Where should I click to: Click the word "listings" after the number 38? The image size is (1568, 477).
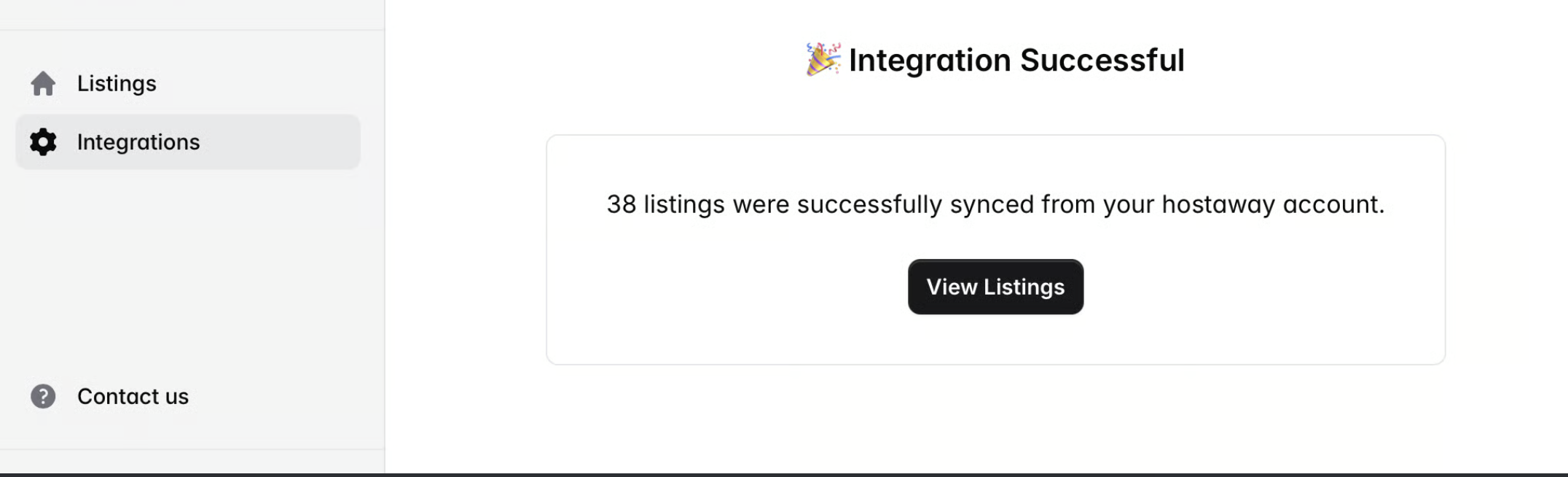(683, 204)
